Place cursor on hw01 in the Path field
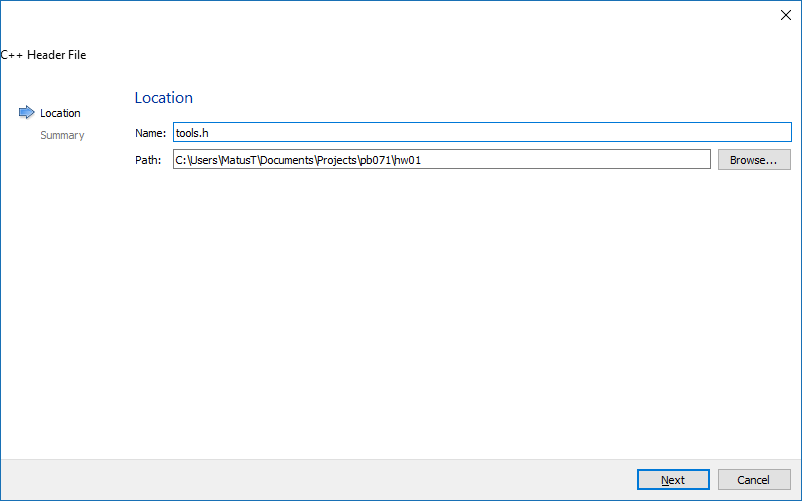Screen dimensions: 802x501 (408, 160)
